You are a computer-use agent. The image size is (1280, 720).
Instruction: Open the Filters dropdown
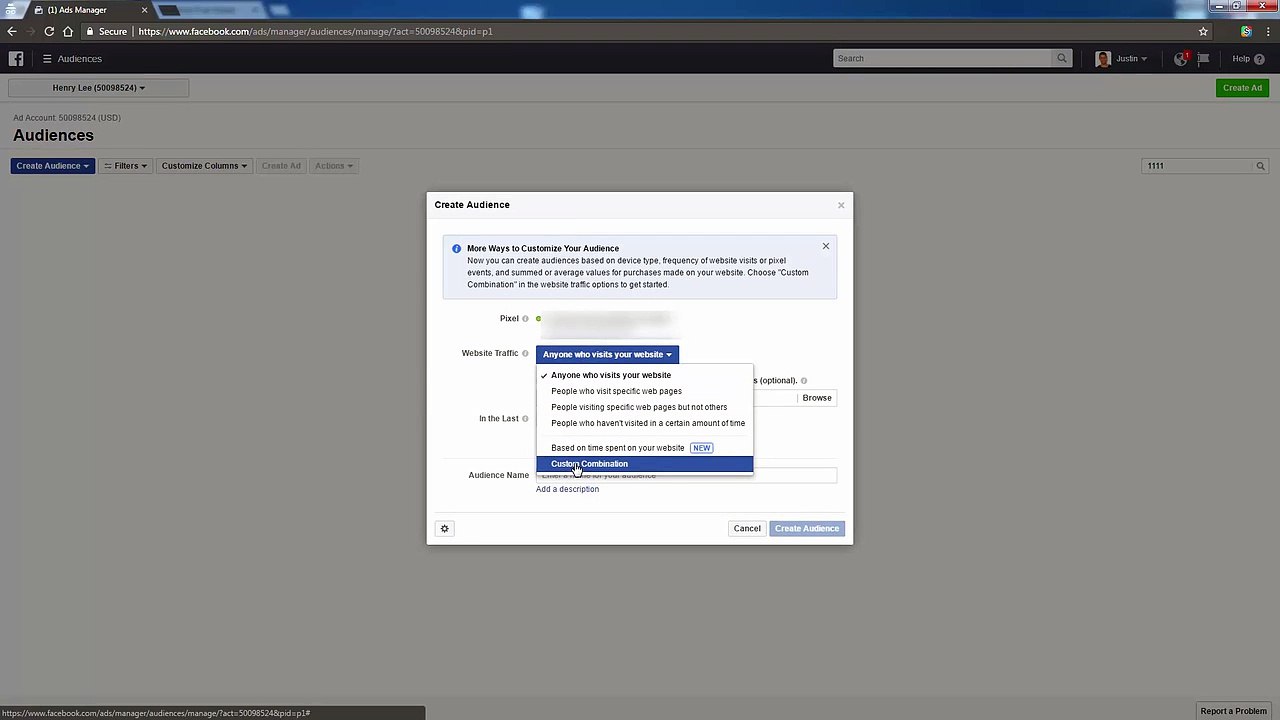(x=126, y=166)
